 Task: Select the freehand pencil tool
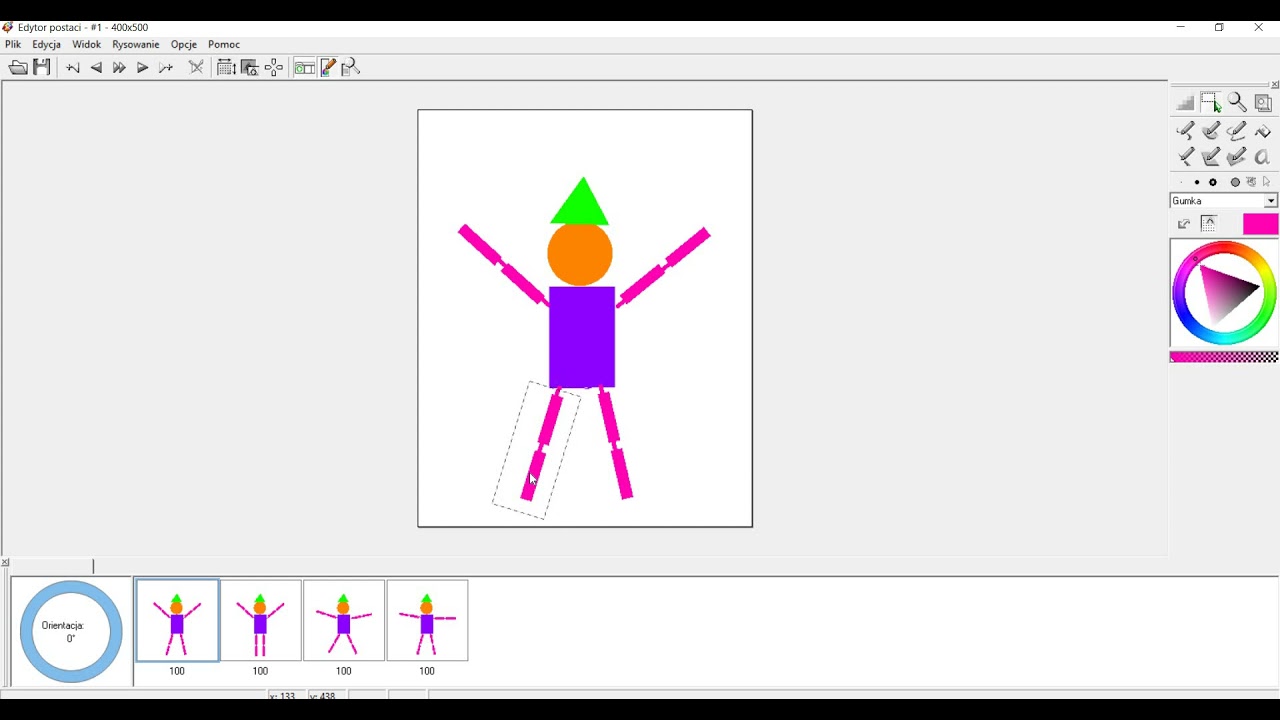pyautogui.click(x=1186, y=131)
